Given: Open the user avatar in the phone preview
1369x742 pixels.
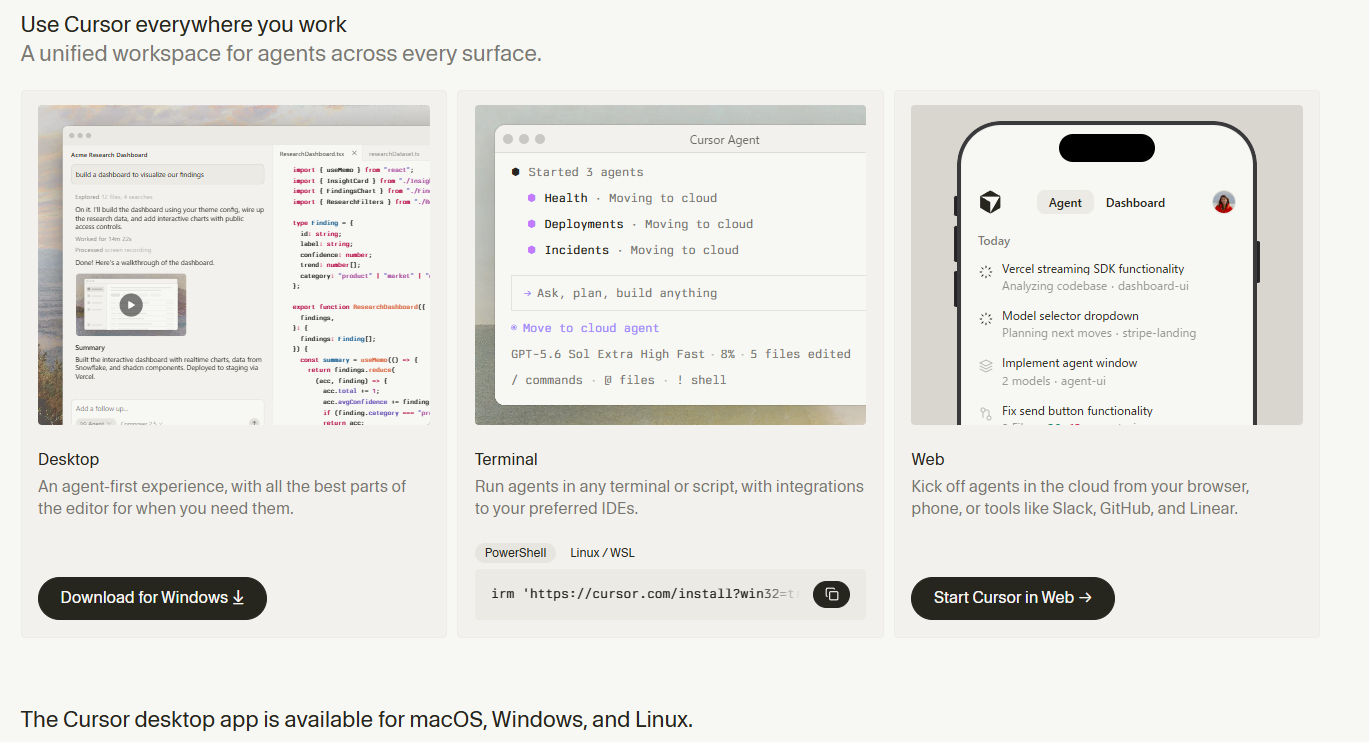Looking at the screenshot, I should pos(1223,202).
